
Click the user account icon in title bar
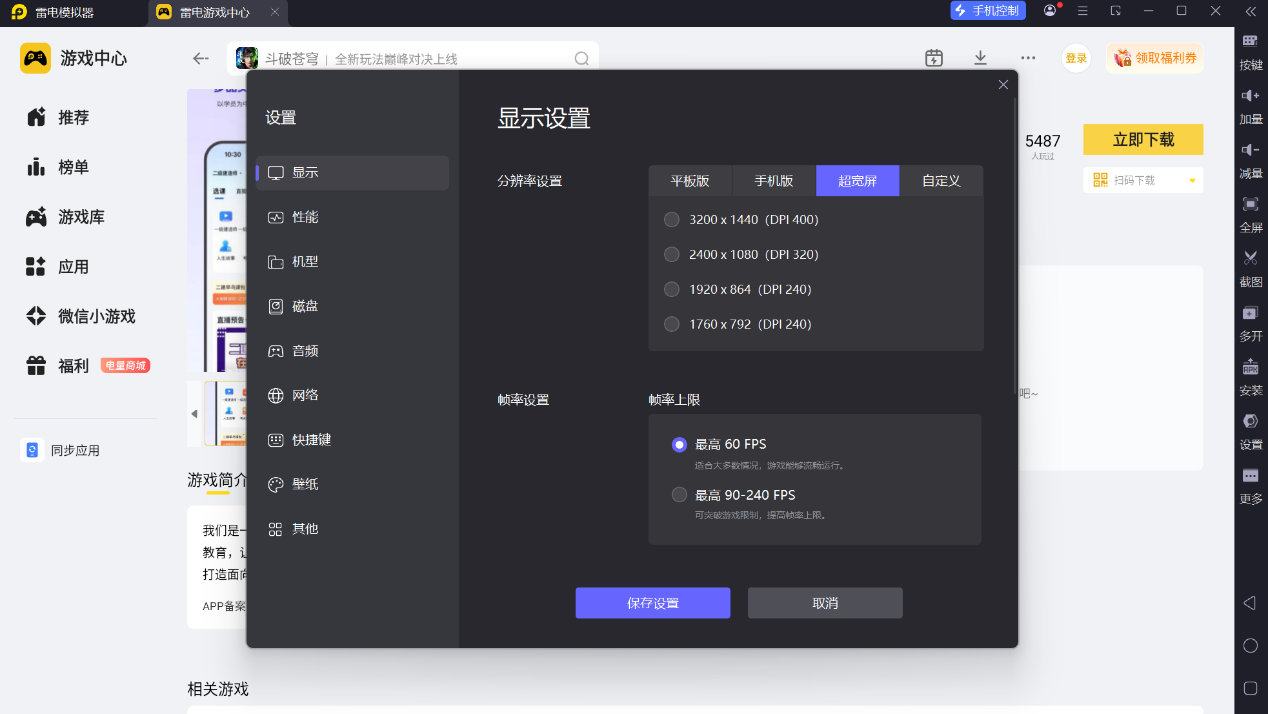1050,11
